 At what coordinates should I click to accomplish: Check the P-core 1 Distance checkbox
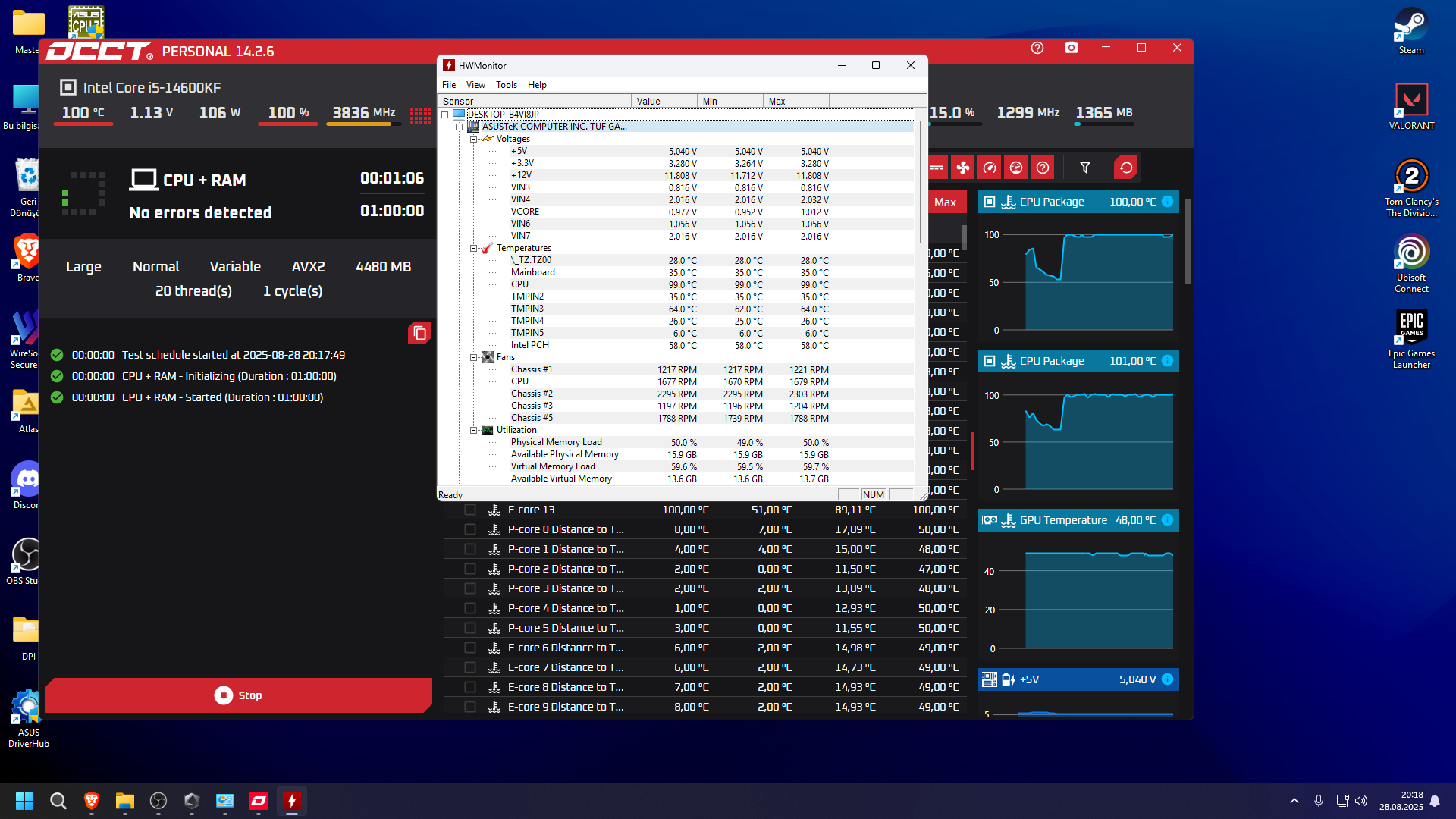point(470,549)
